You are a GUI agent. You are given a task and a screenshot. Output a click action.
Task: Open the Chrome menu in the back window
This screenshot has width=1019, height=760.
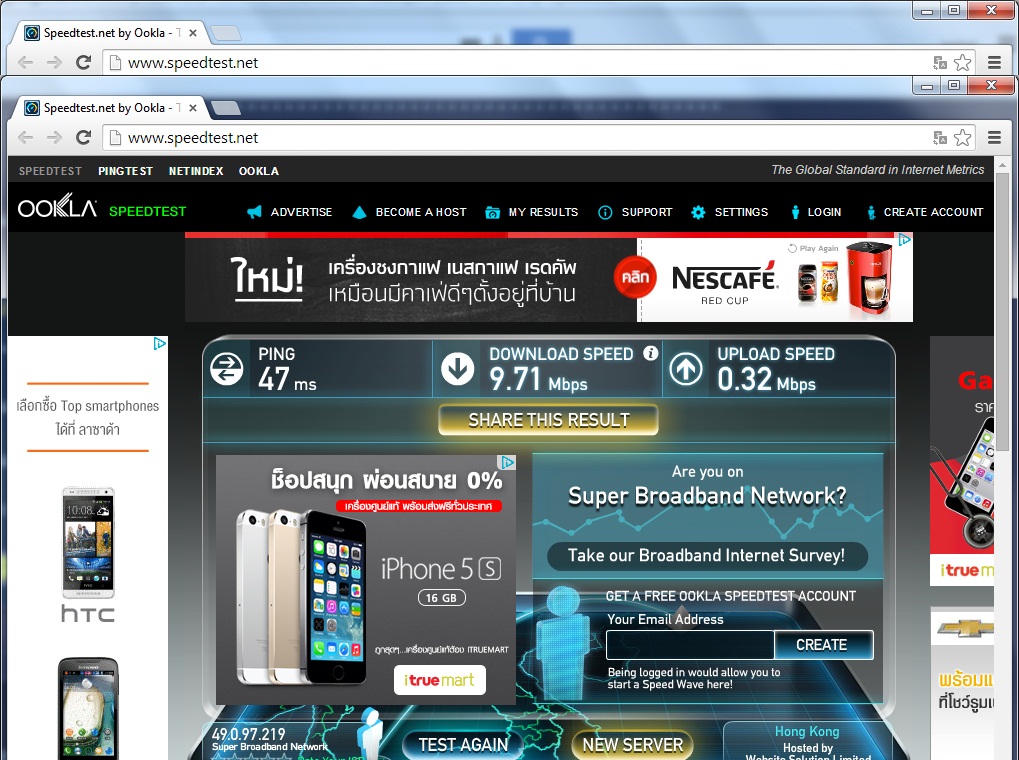point(994,62)
